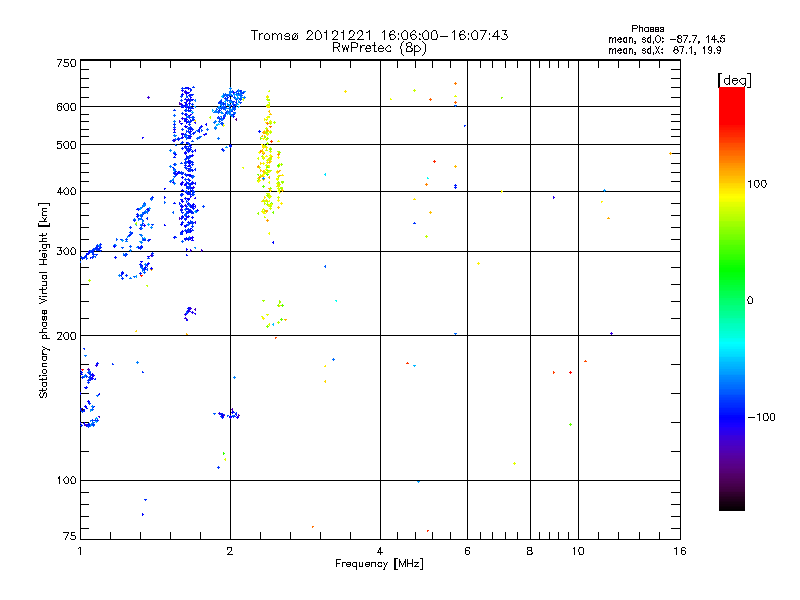Click the 'Frequency [MHz]' axis label
Image resolution: width=800 pixels, height=600 pixels.
(x=379, y=564)
